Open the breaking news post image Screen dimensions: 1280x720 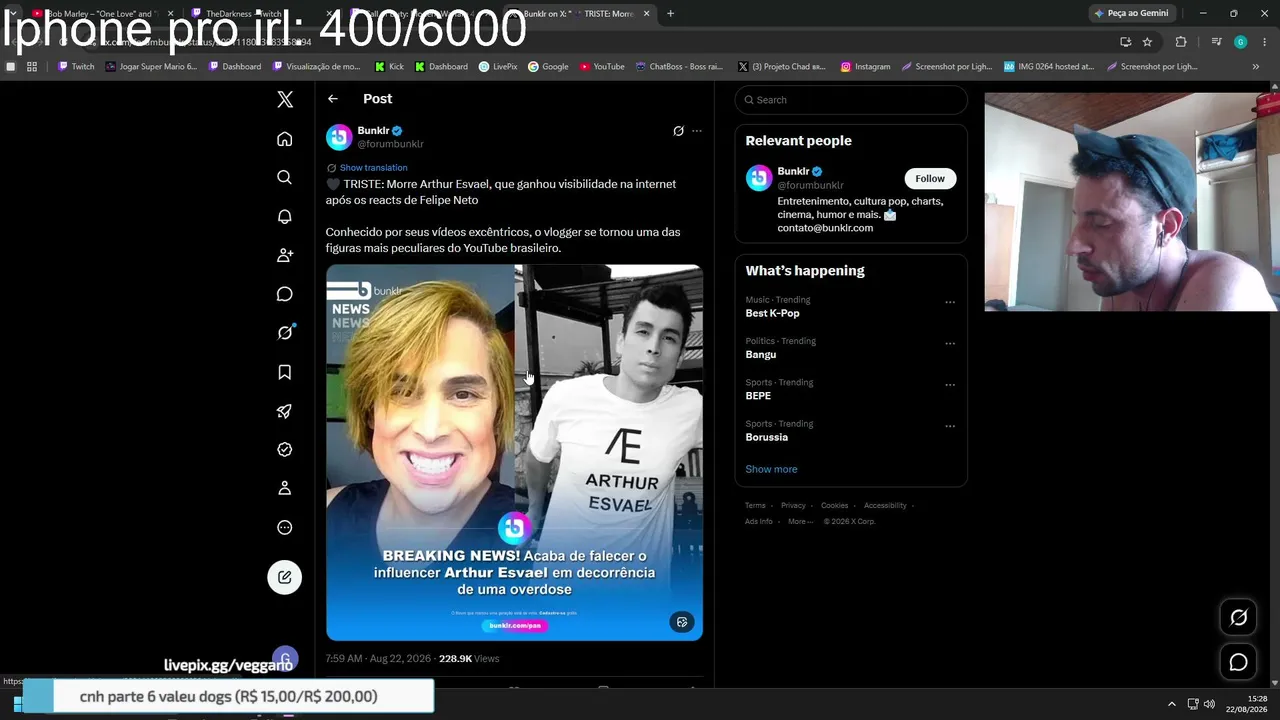(514, 452)
